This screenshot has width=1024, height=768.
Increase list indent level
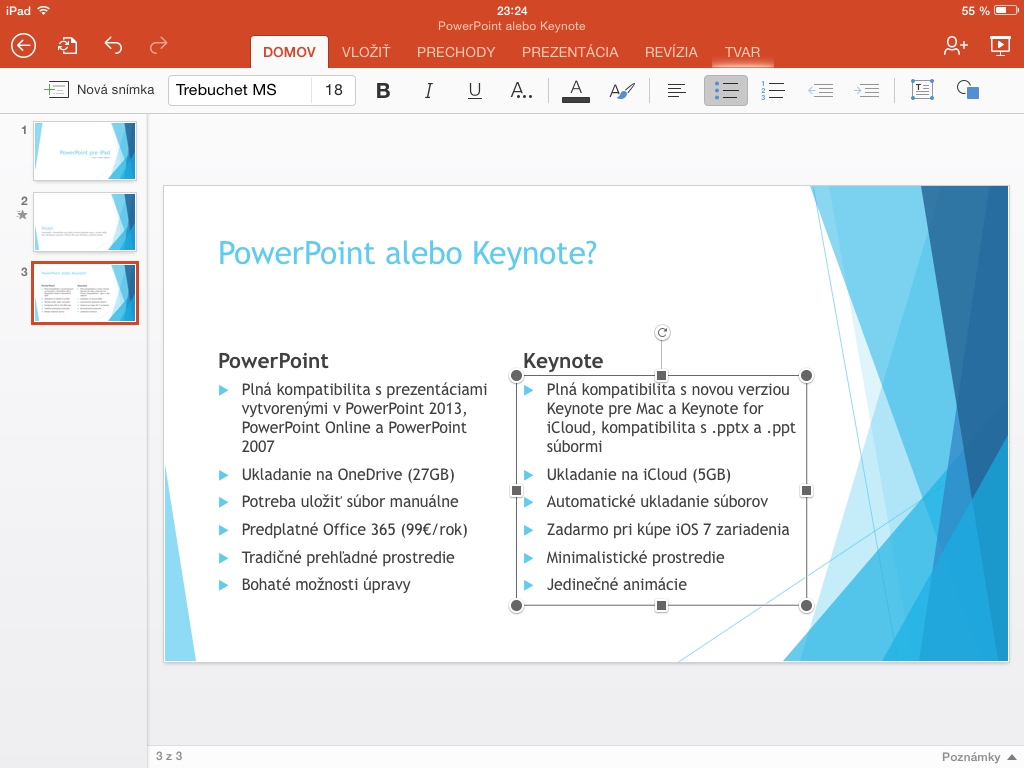pos(866,90)
